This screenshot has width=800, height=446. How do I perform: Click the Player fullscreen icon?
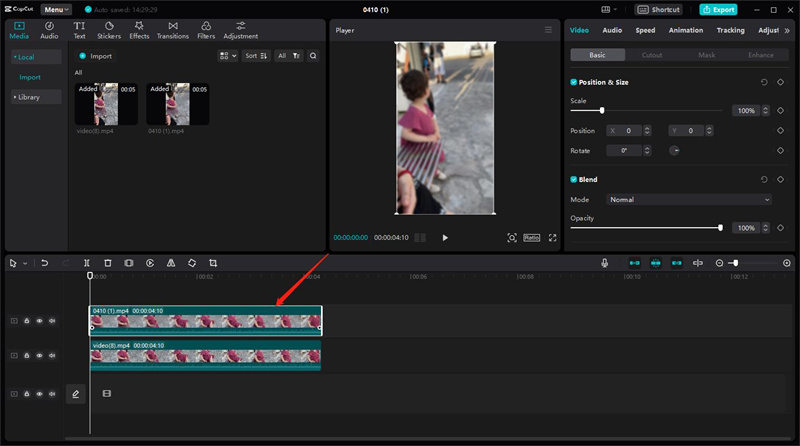[x=553, y=238]
